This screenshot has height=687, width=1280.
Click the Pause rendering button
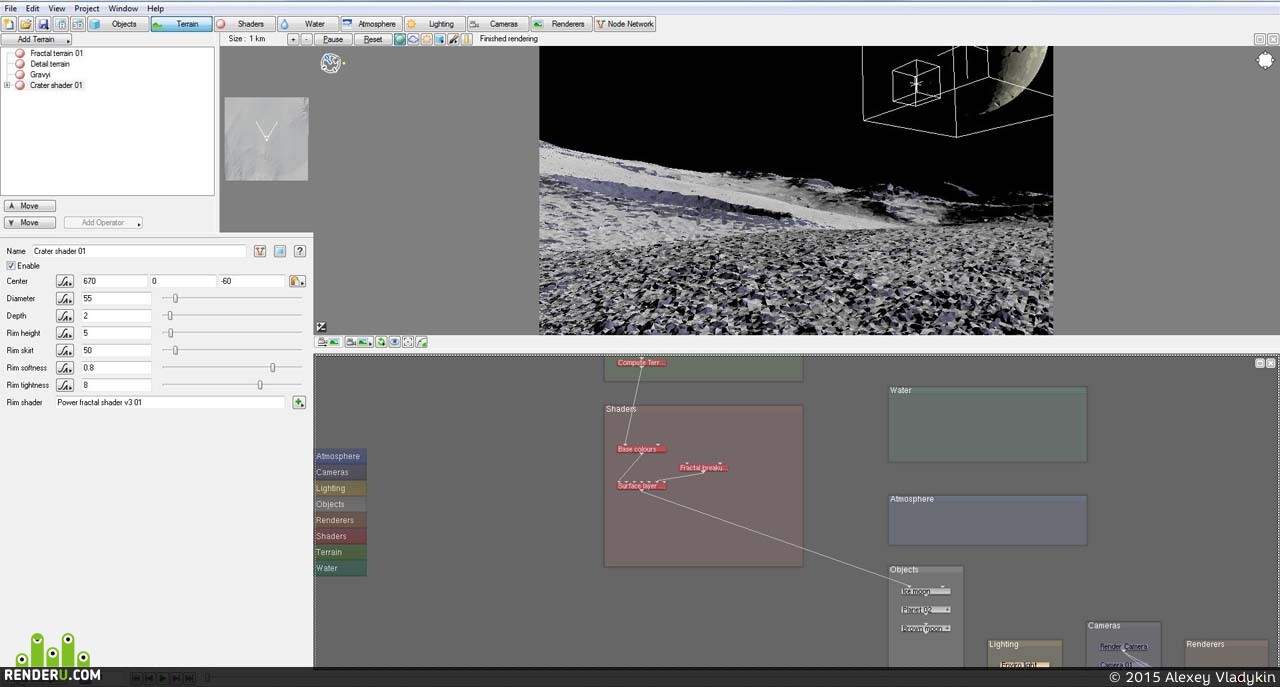click(x=333, y=39)
